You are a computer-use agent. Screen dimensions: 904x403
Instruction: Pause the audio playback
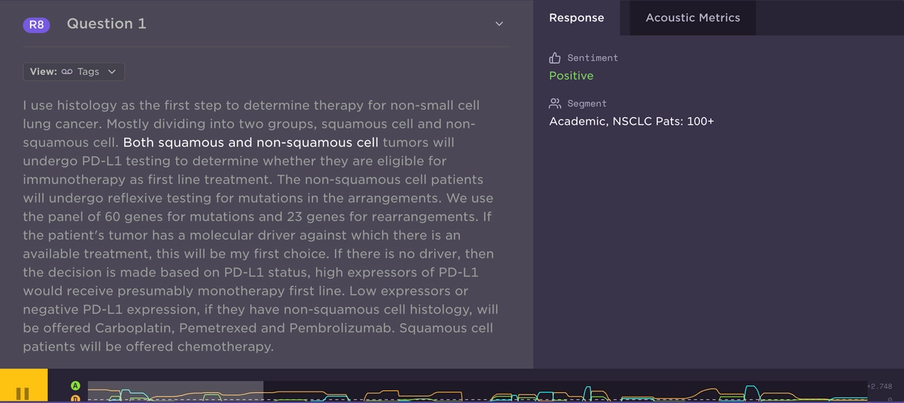[x=23, y=392]
